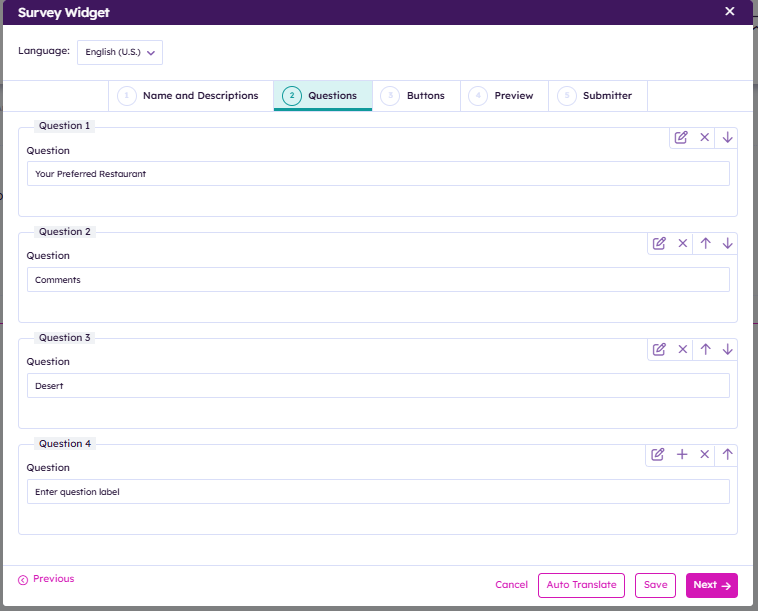Remove Question 4 with its X icon
This screenshot has width=758, height=611.
(x=704, y=454)
